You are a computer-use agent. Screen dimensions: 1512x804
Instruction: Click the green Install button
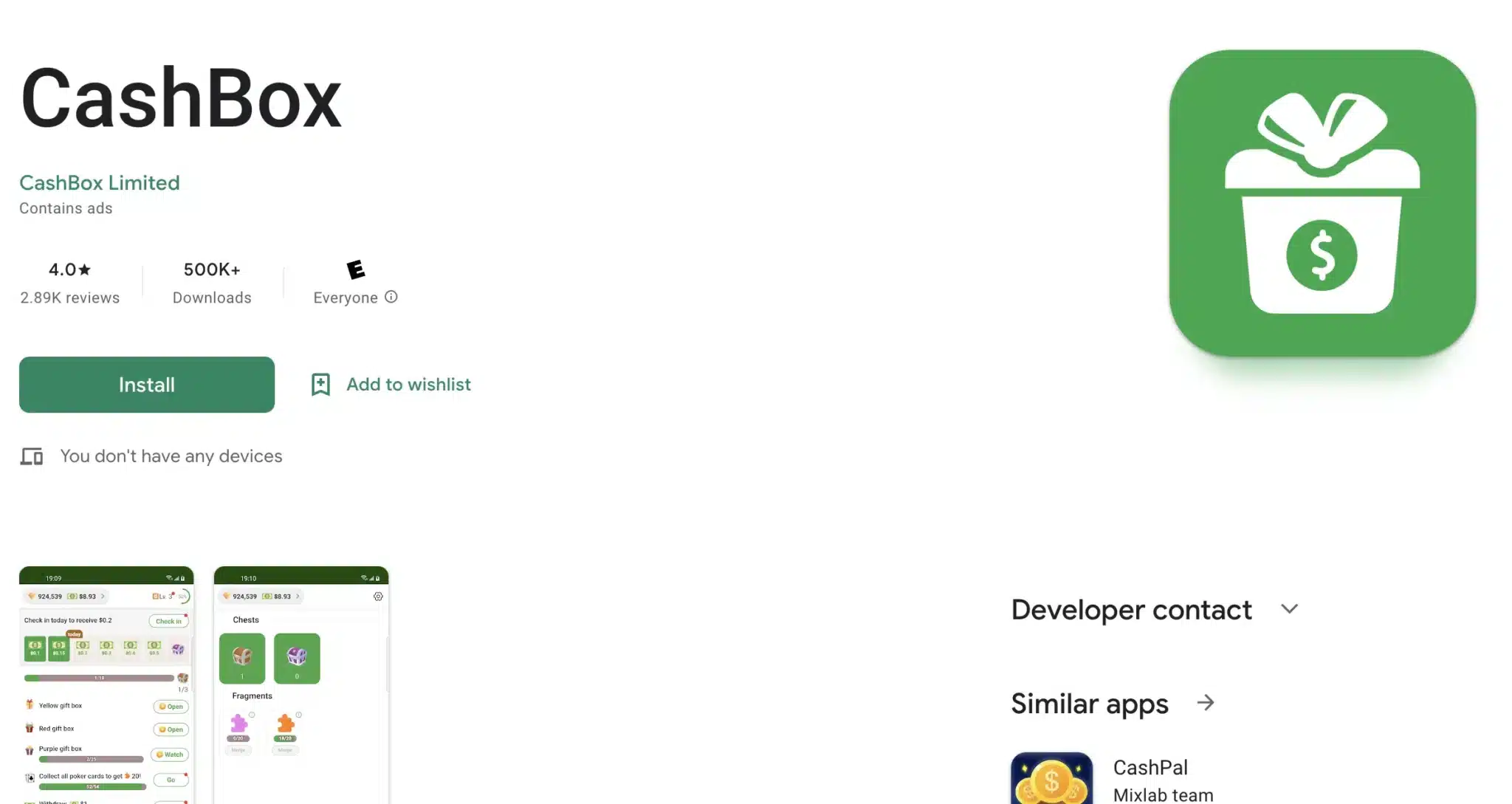147,385
